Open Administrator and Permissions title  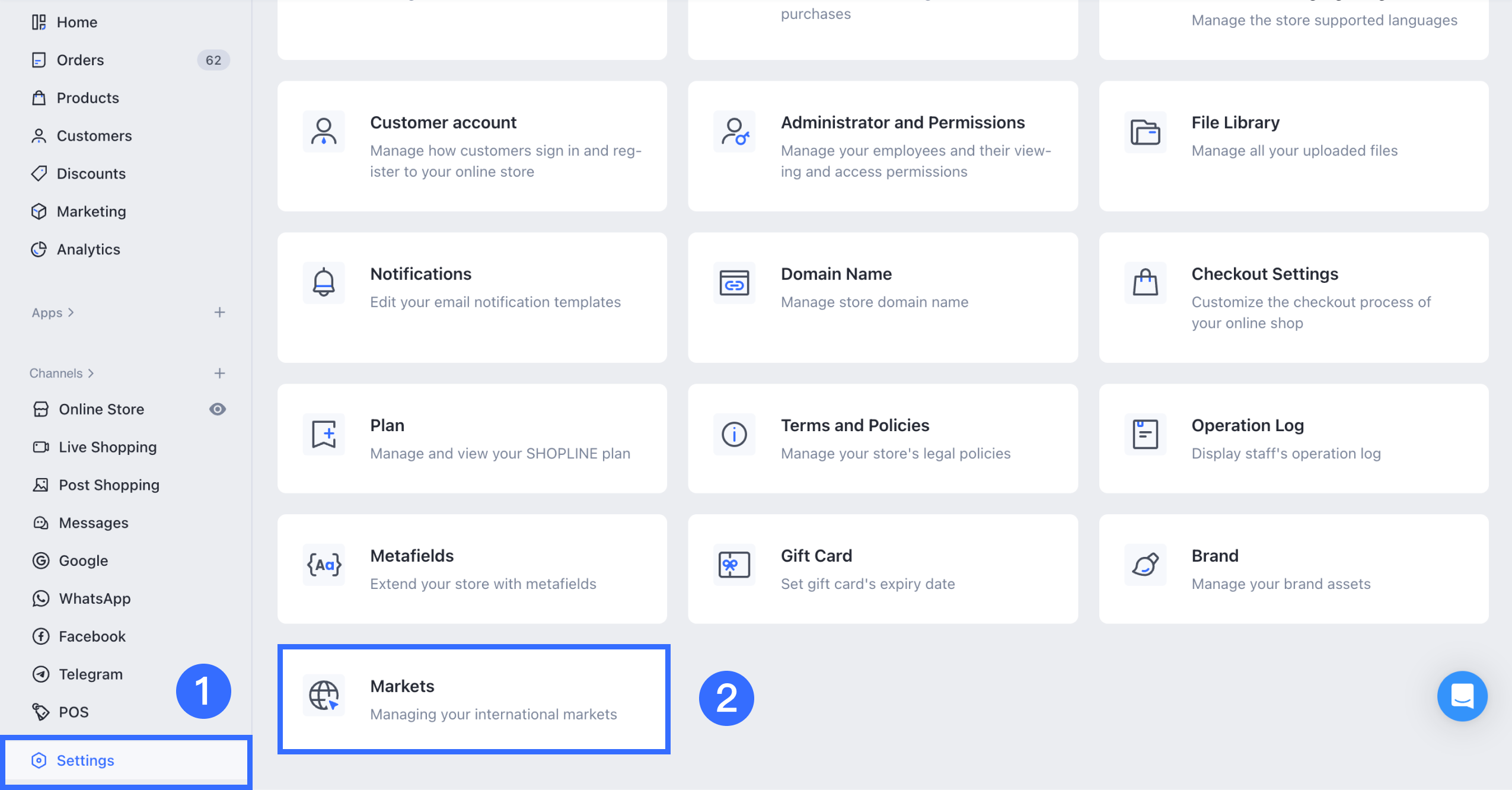point(903,123)
